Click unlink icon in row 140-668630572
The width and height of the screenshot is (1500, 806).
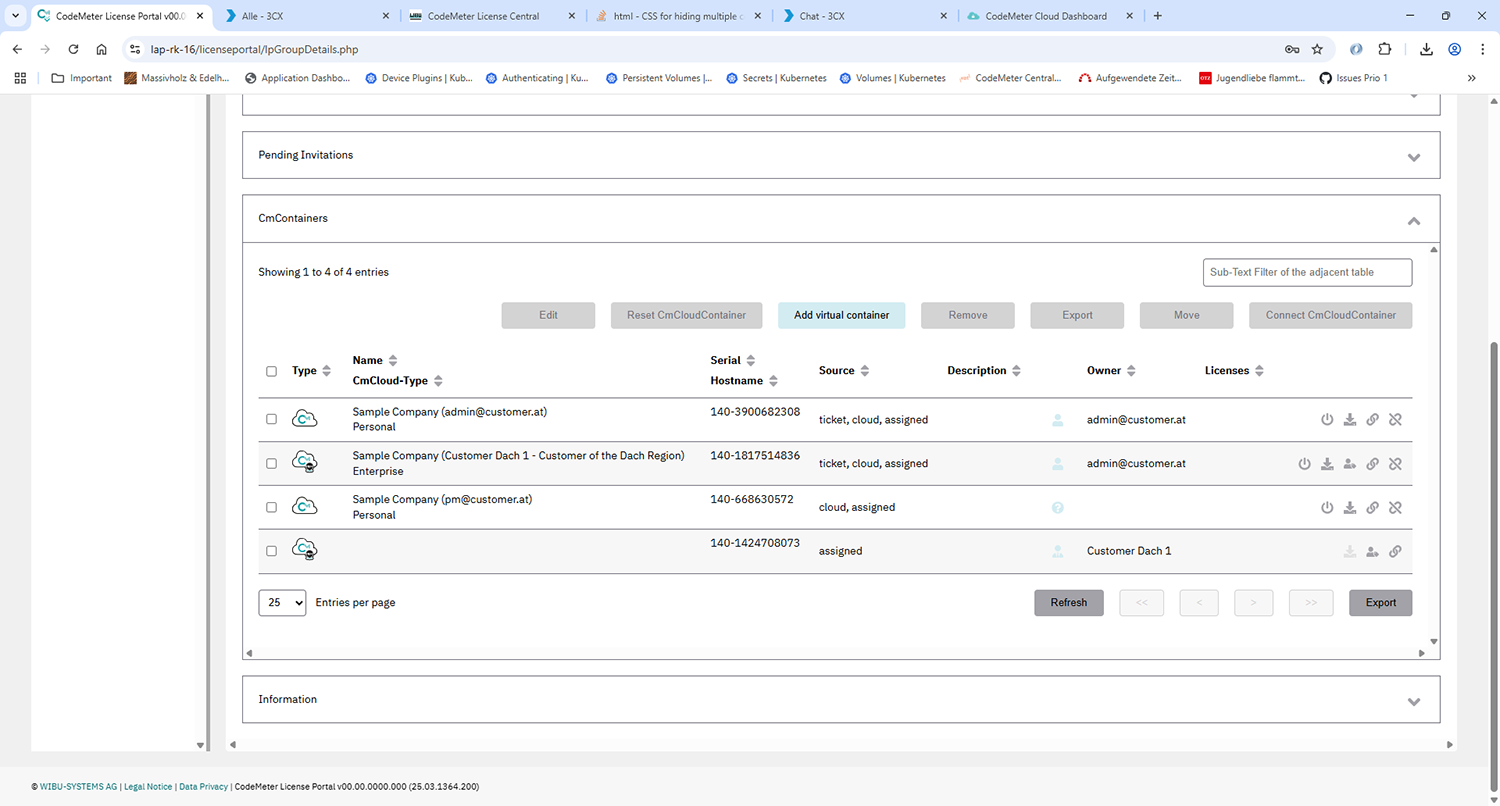pos(1395,508)
